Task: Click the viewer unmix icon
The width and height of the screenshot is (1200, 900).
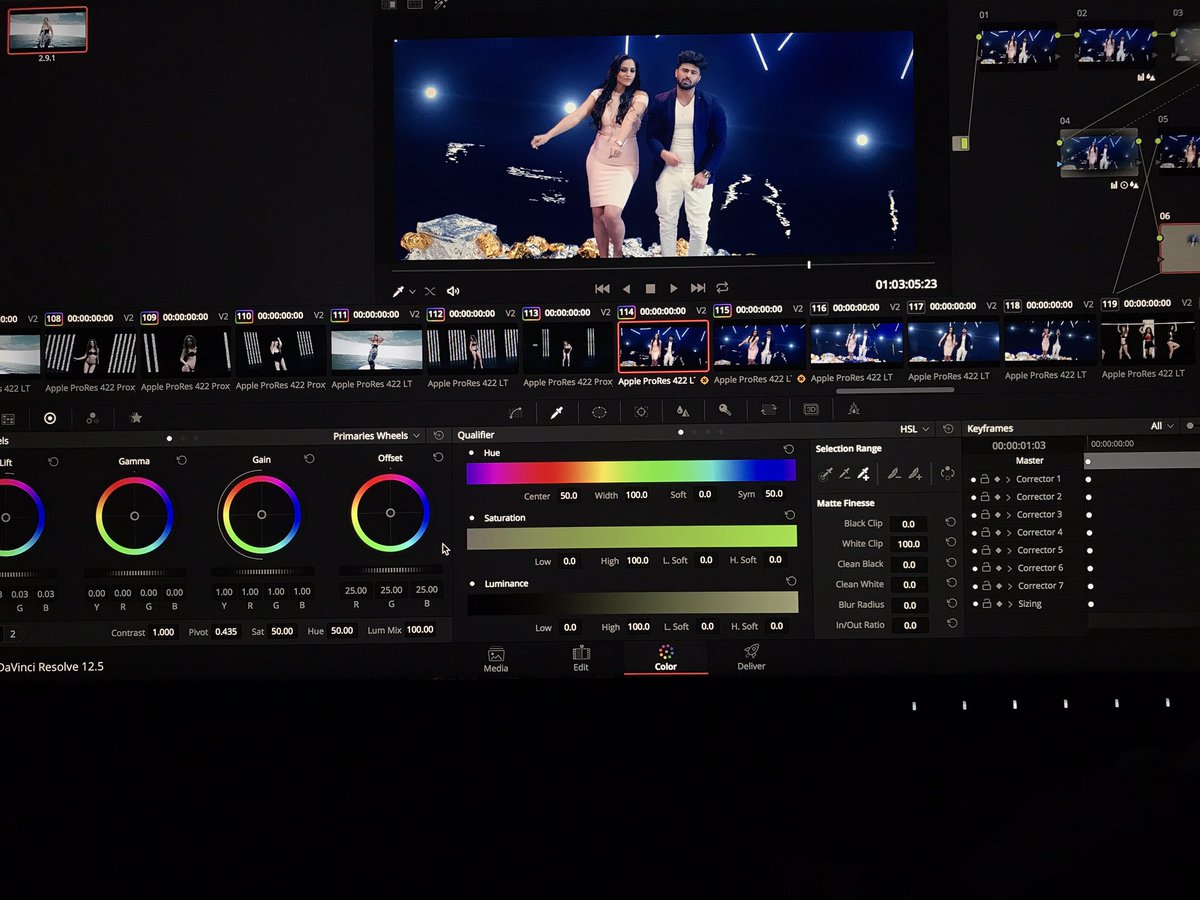Action: pyautogui.click(x=430, y=291)
